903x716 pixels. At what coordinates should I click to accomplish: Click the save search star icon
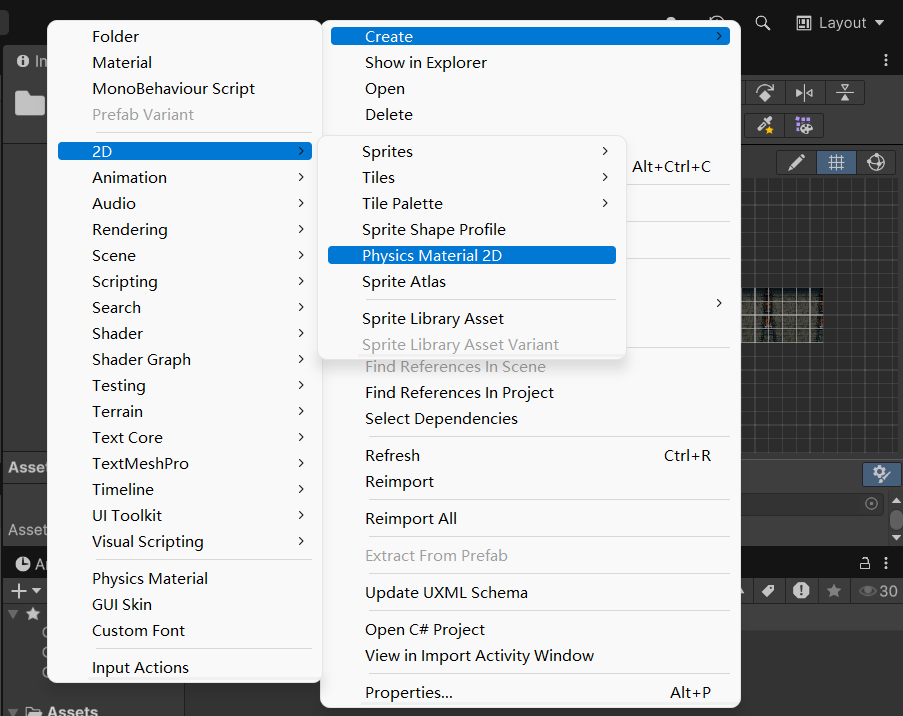point(833,591)
